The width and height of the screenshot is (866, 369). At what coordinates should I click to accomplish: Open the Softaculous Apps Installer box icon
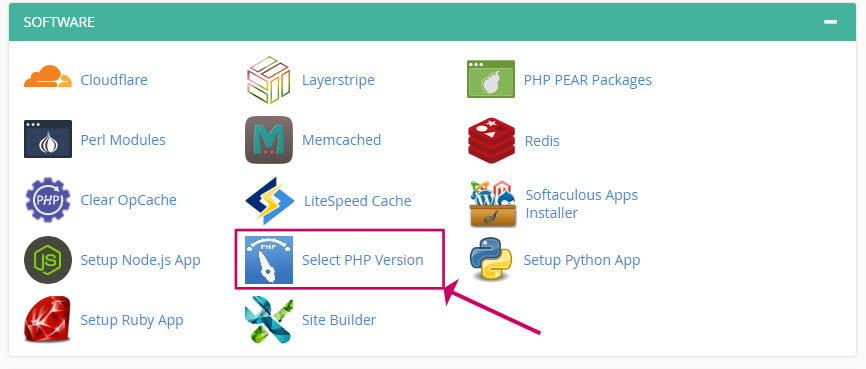(x=493, y=203)
